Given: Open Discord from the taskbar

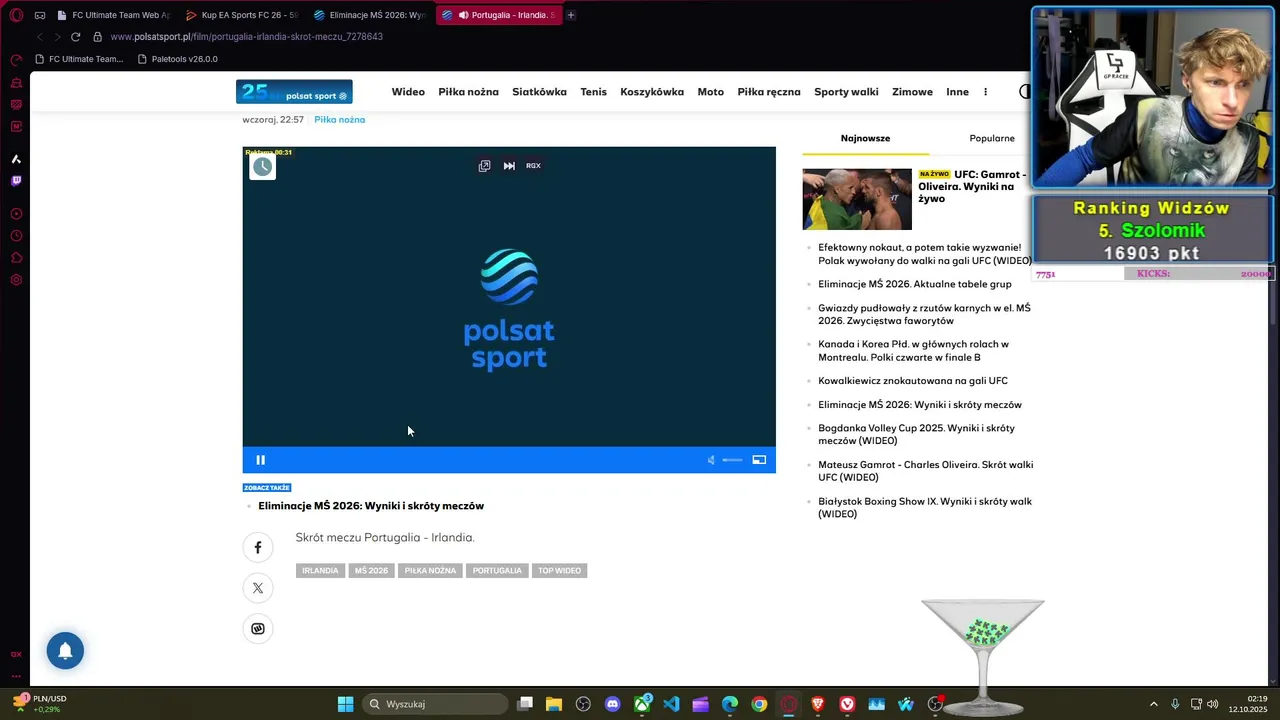Looking at the screenshot, I should tap(613, 704).
